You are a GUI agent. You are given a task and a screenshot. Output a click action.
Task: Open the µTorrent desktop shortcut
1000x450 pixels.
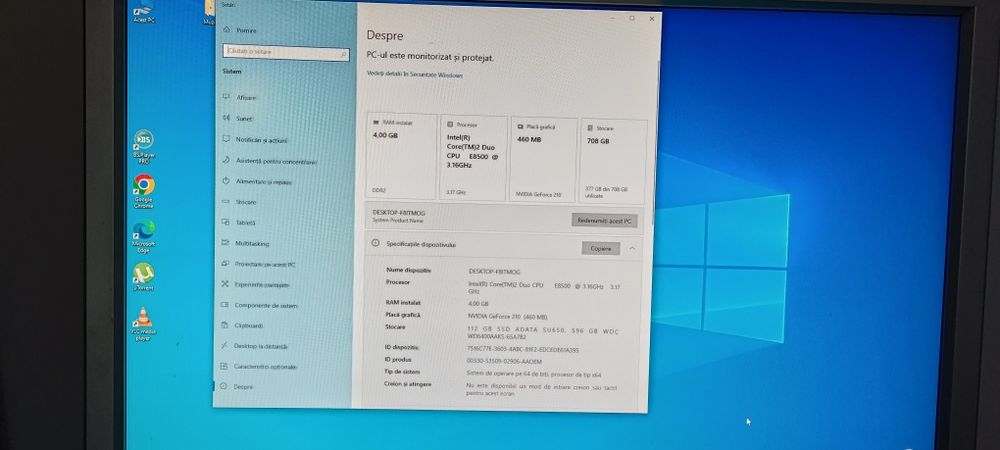[x=143, y=277]
